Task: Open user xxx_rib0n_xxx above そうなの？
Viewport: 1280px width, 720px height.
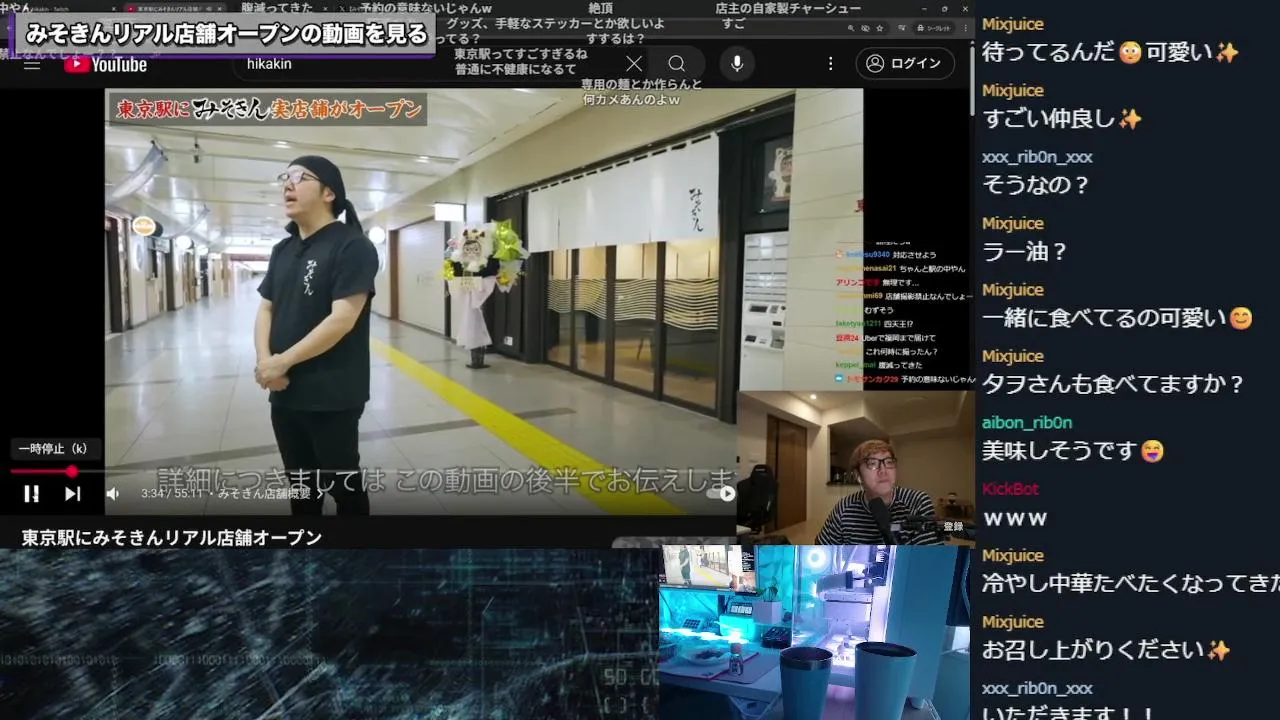Action: [1037, 157]
